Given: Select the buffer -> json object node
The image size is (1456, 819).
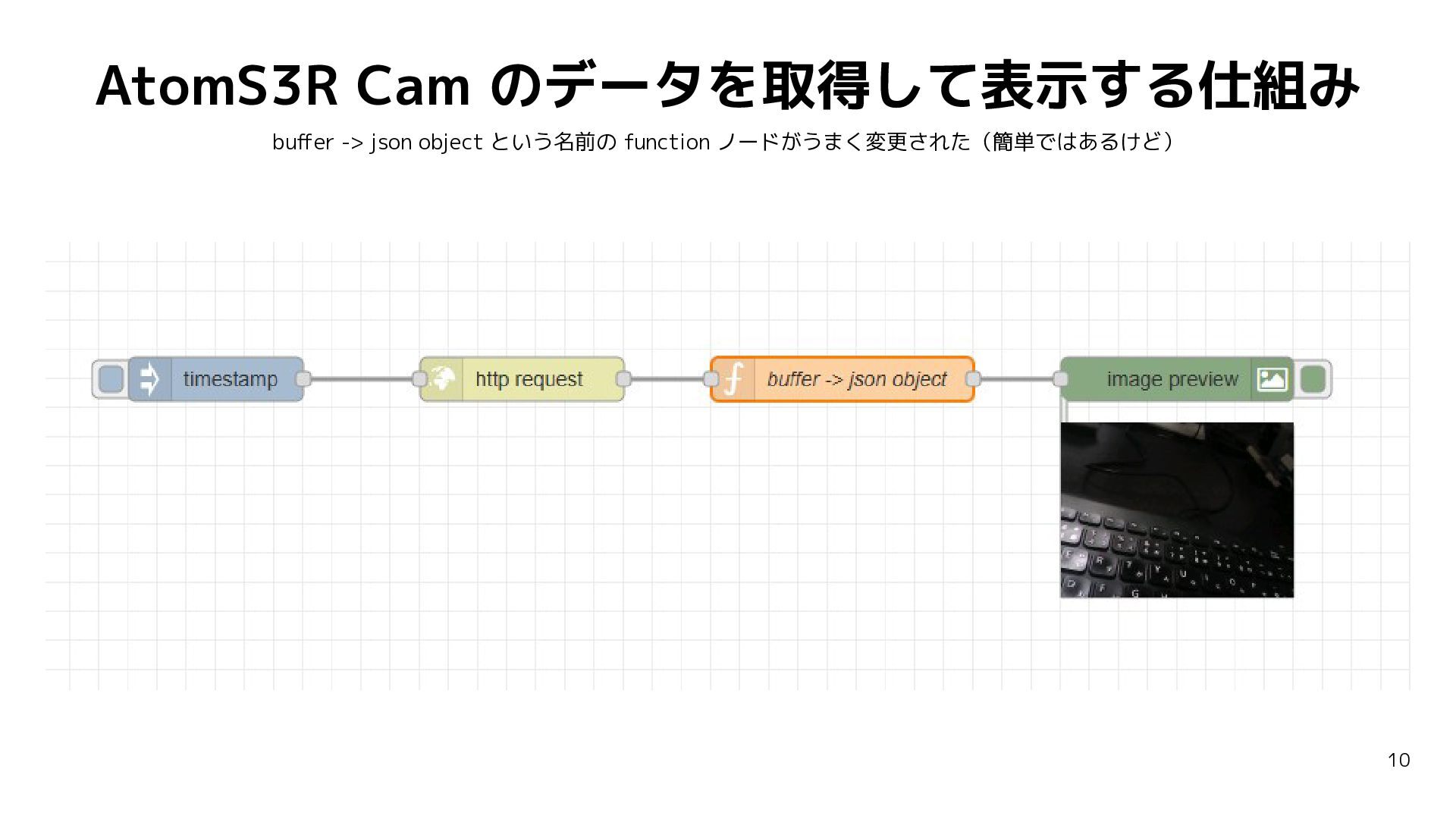Looking at the screenshot, I should 843,379.
